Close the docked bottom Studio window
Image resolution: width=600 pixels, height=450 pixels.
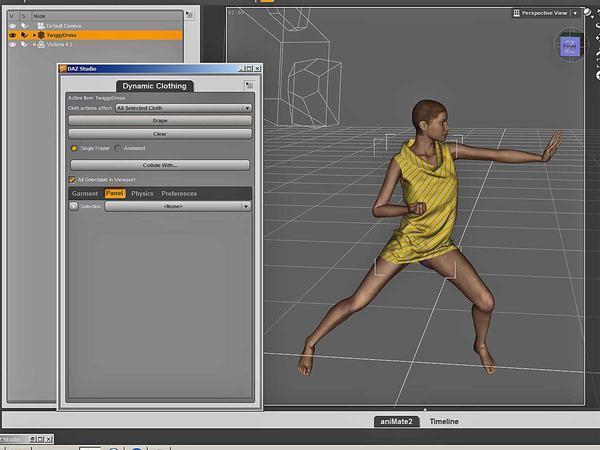click(49, 439)
